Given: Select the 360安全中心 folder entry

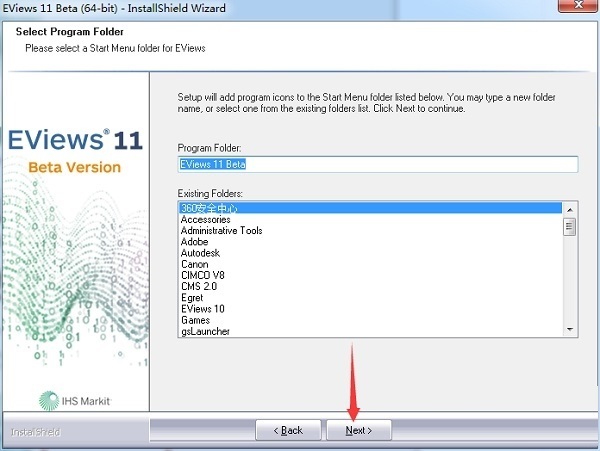Looking at the screenshot, I should tap(370, 208).
